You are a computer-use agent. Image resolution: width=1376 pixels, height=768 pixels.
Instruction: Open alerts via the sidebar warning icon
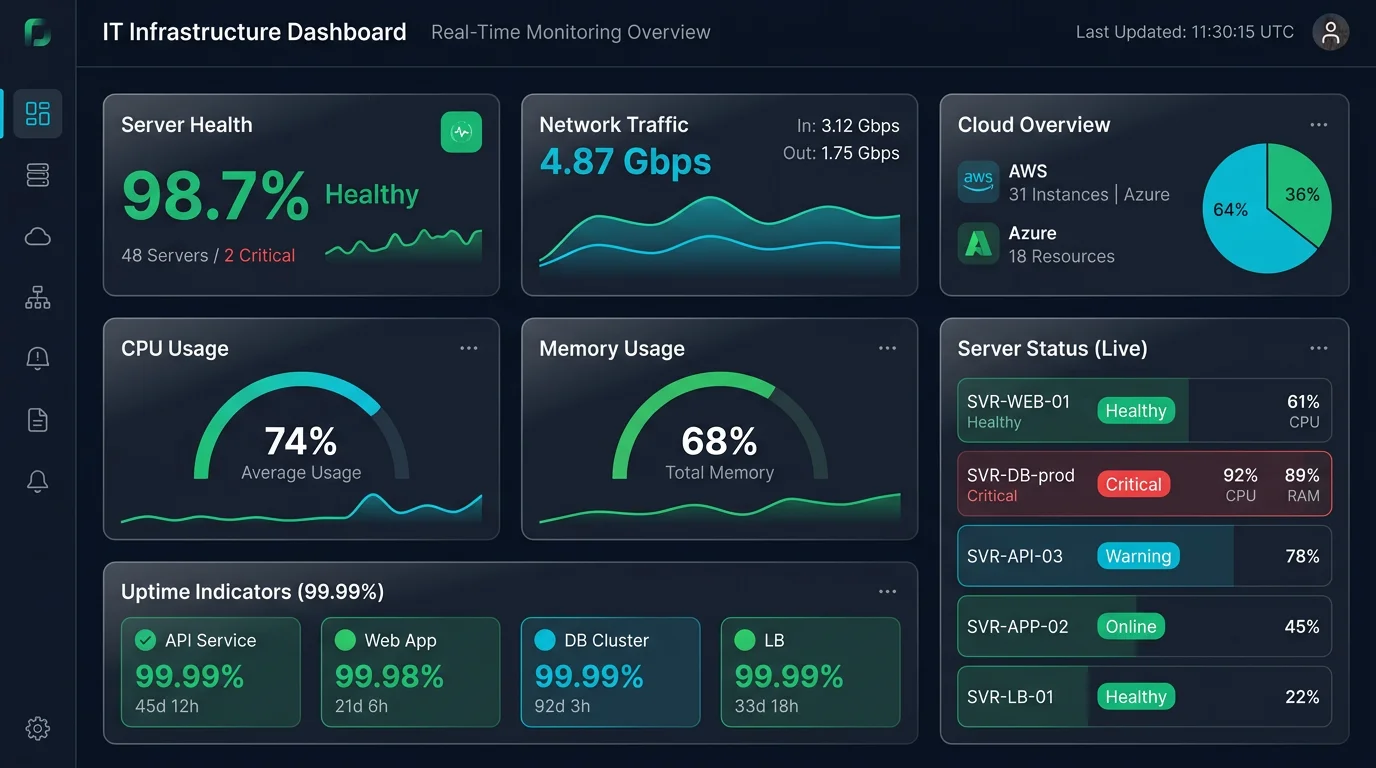coord(37,358)
